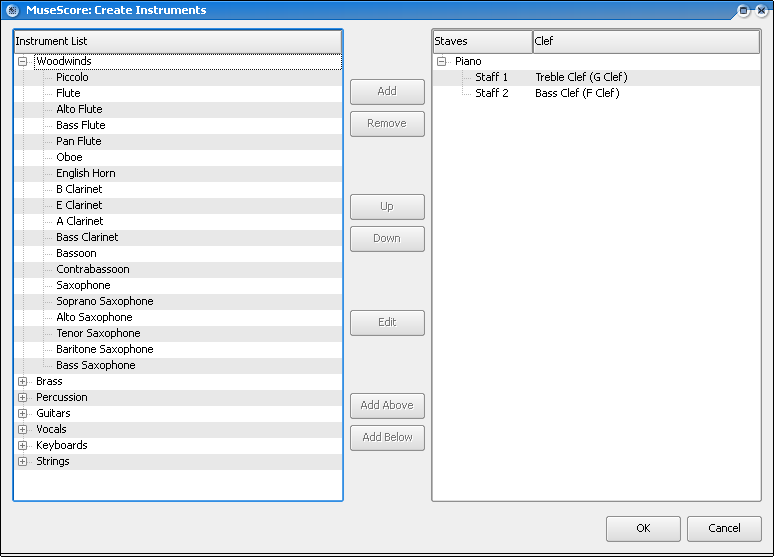The image size is (774, 557).
Task: Pick English Horn
Action: (85, 173)
